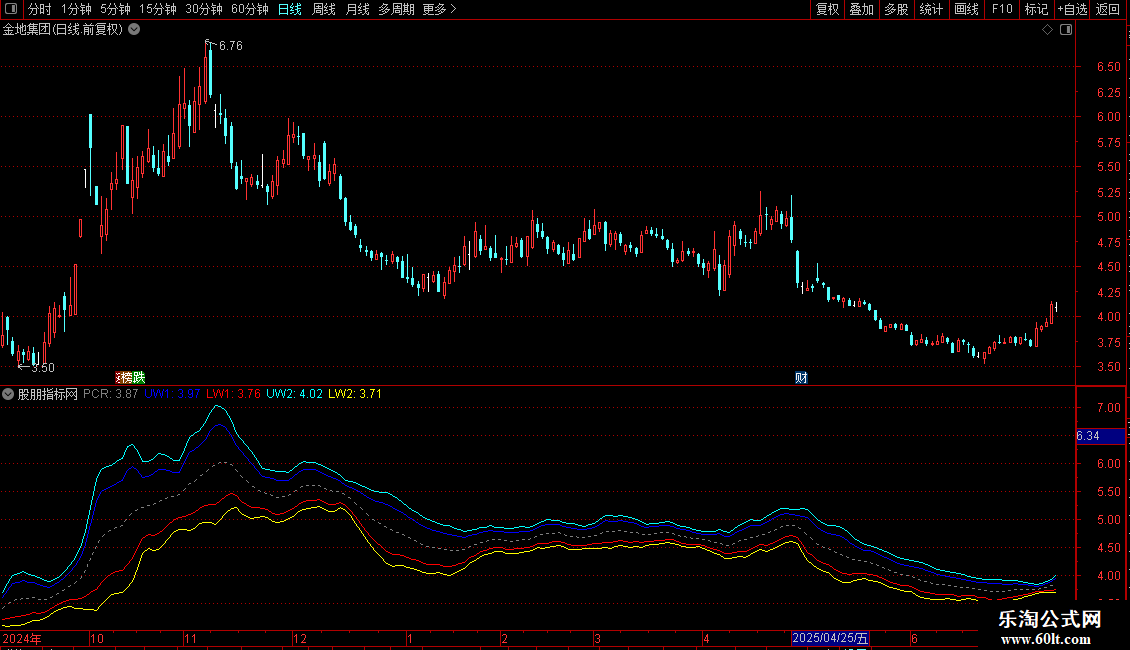
Task: Click the 4.75 price axis label
Action: pyautogui.click(x=1108, y=243)
